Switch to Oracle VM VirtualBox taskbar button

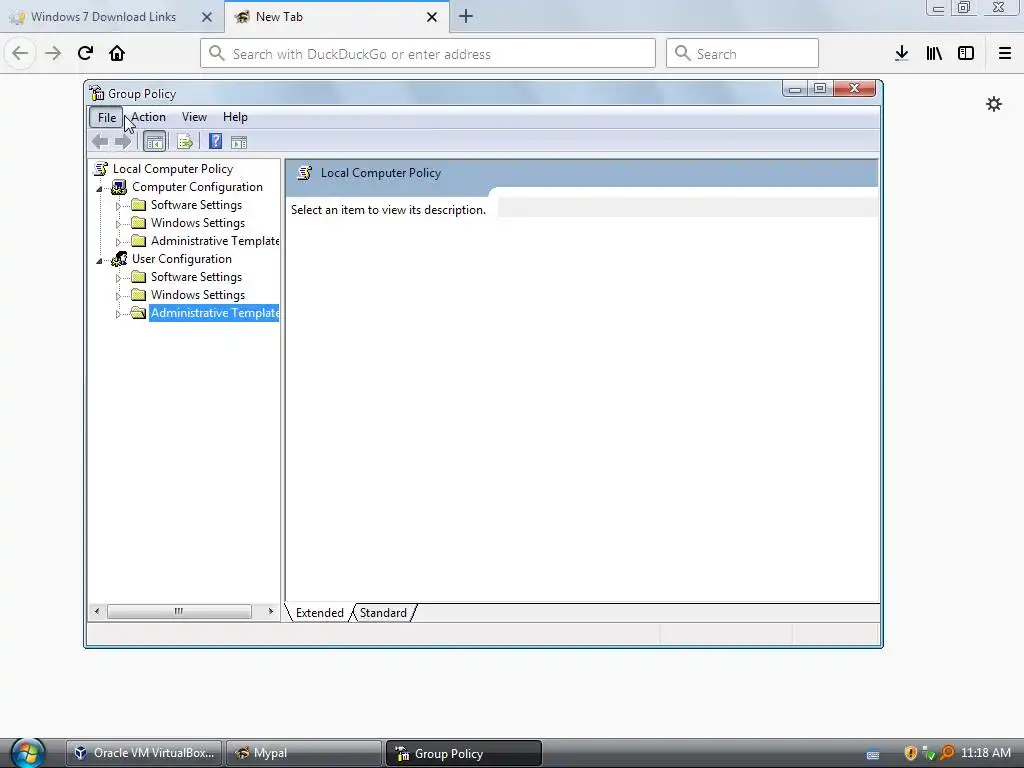[x=144, y=753]
